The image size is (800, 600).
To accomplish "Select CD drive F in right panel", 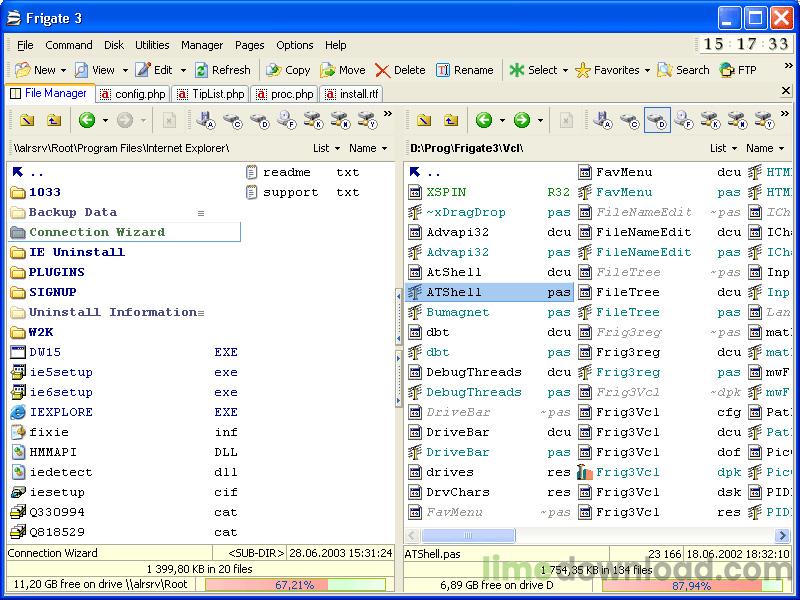I will coord(684,120).
